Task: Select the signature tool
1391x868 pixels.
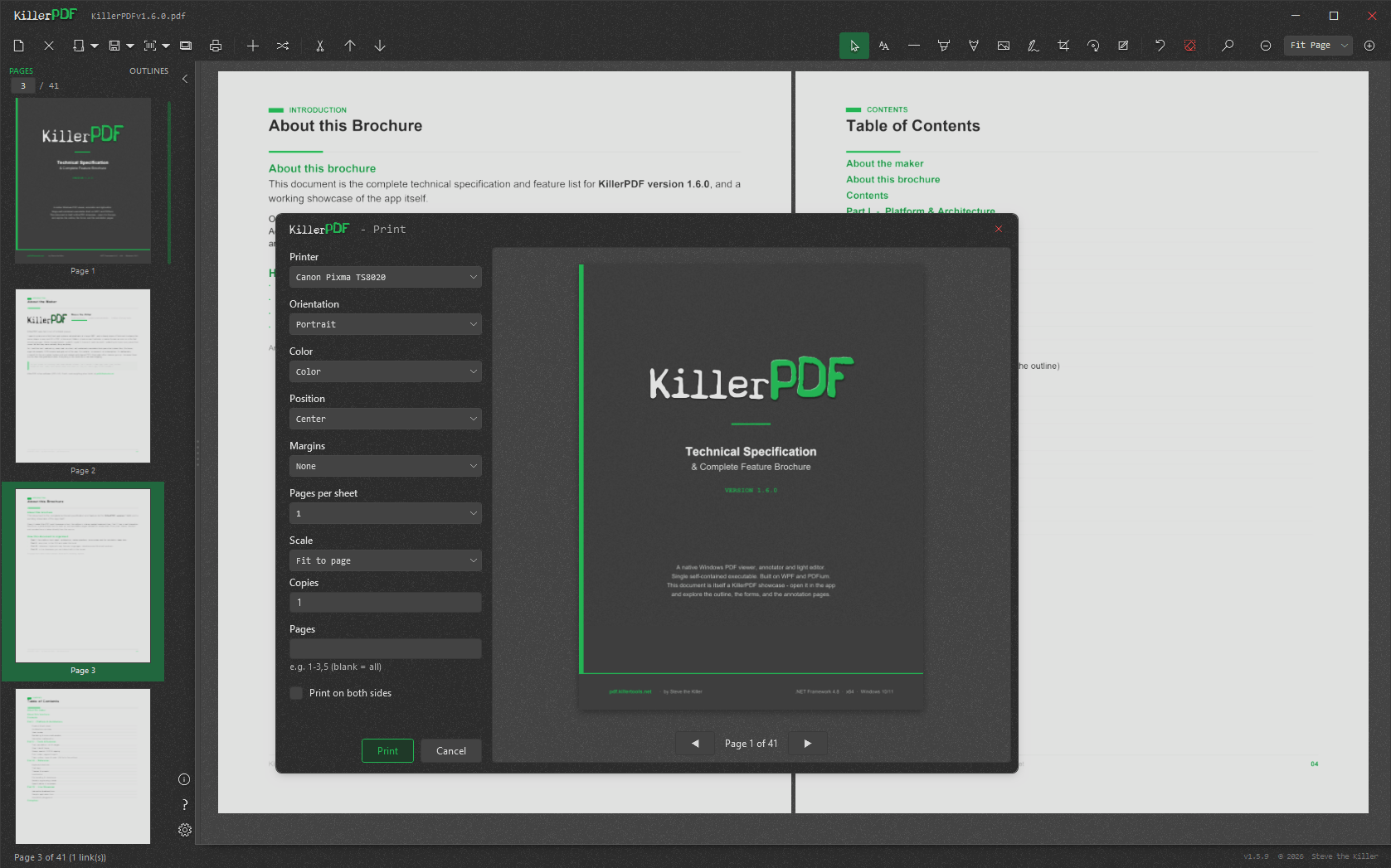Action: pyautogui.click(x=1034, y=46)
